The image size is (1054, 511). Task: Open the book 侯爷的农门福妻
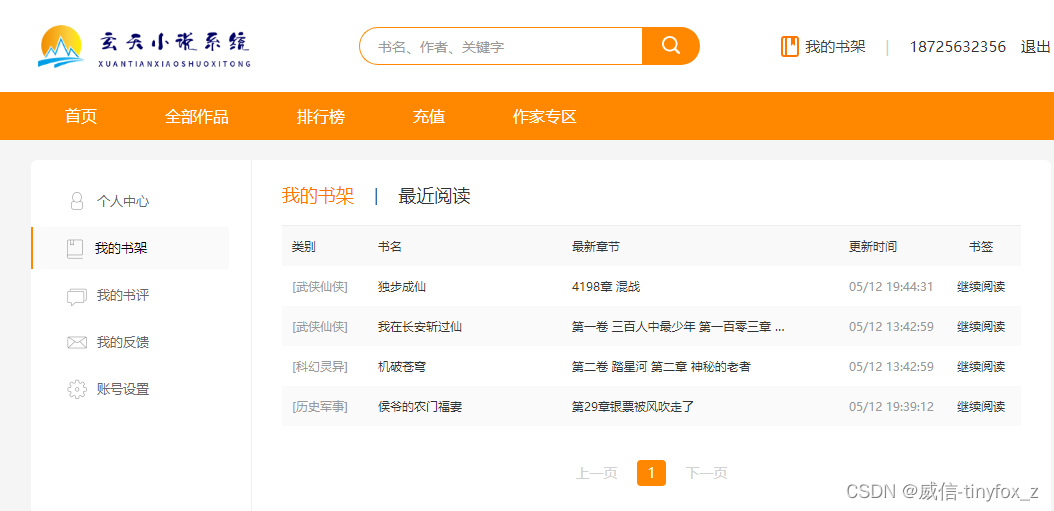pos(420,407)
